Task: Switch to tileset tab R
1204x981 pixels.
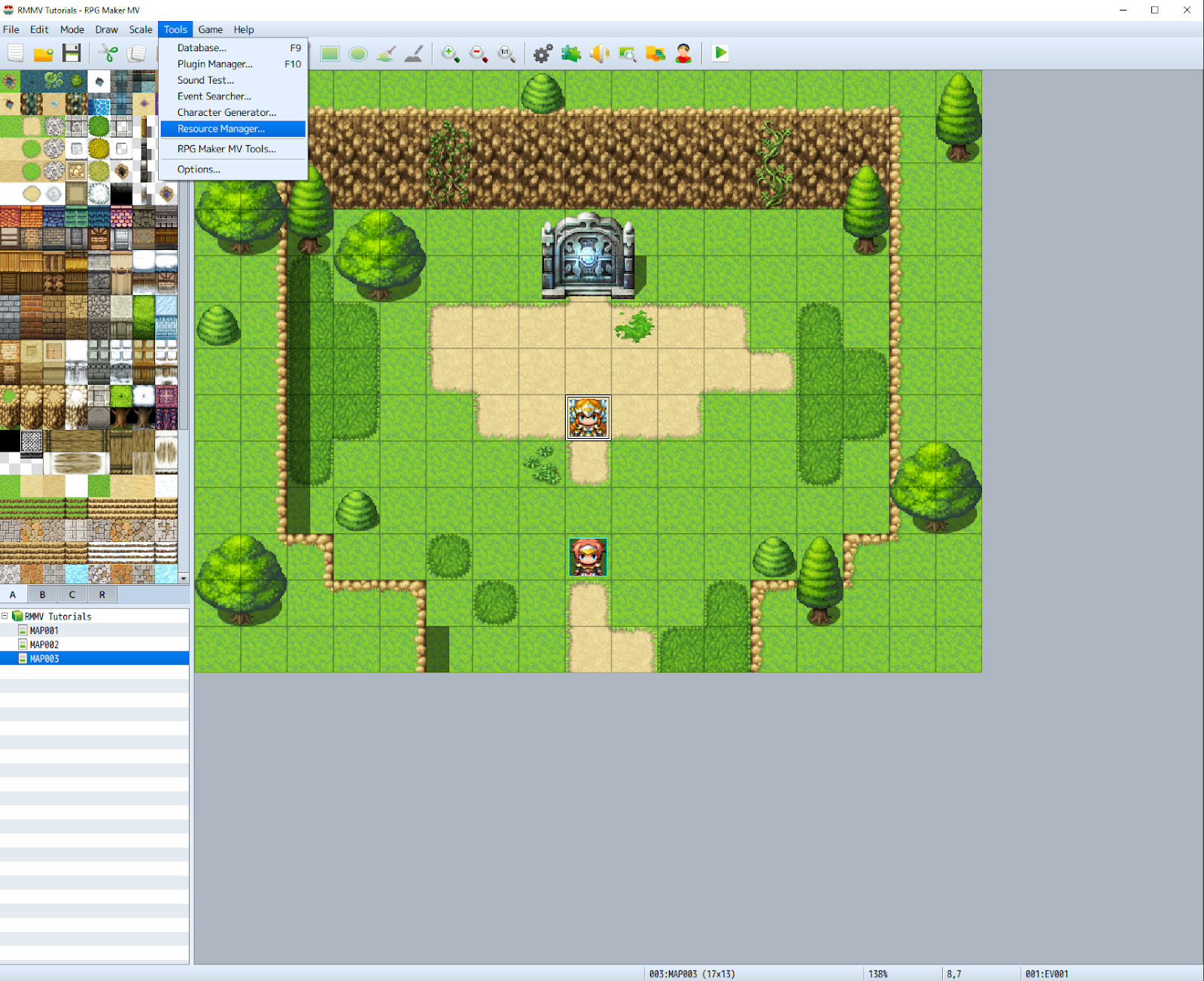Action: coord(102,594)
